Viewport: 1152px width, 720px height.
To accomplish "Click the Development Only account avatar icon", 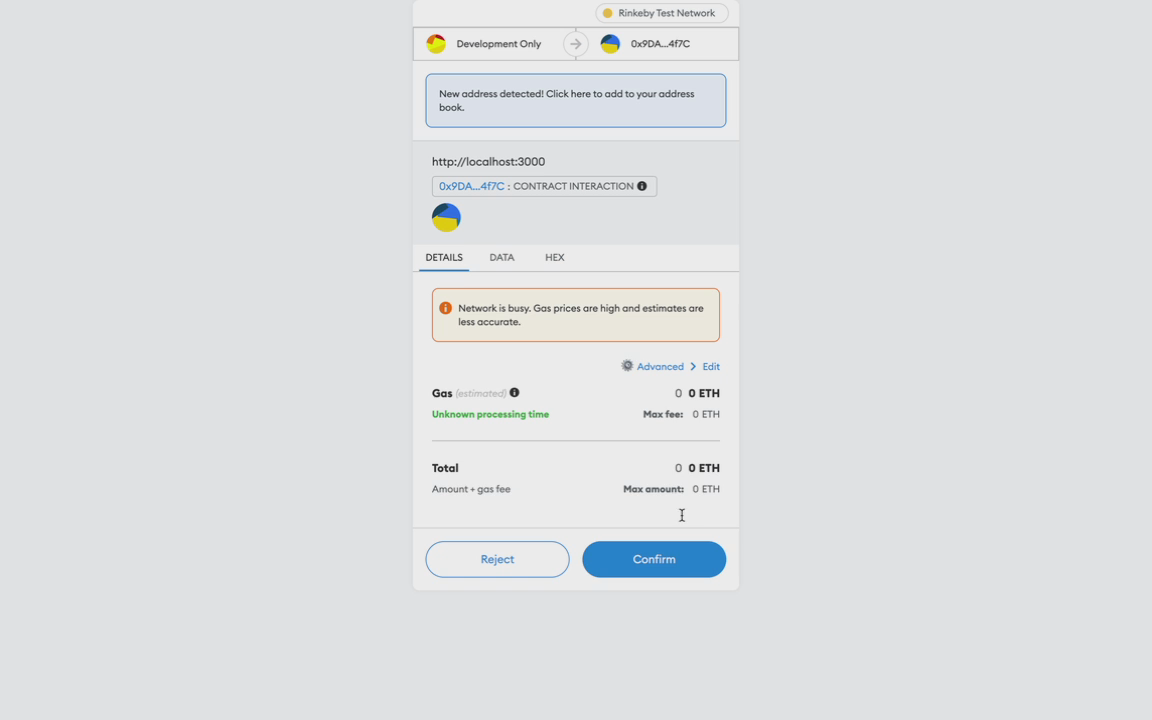I will tap(436, 44).
